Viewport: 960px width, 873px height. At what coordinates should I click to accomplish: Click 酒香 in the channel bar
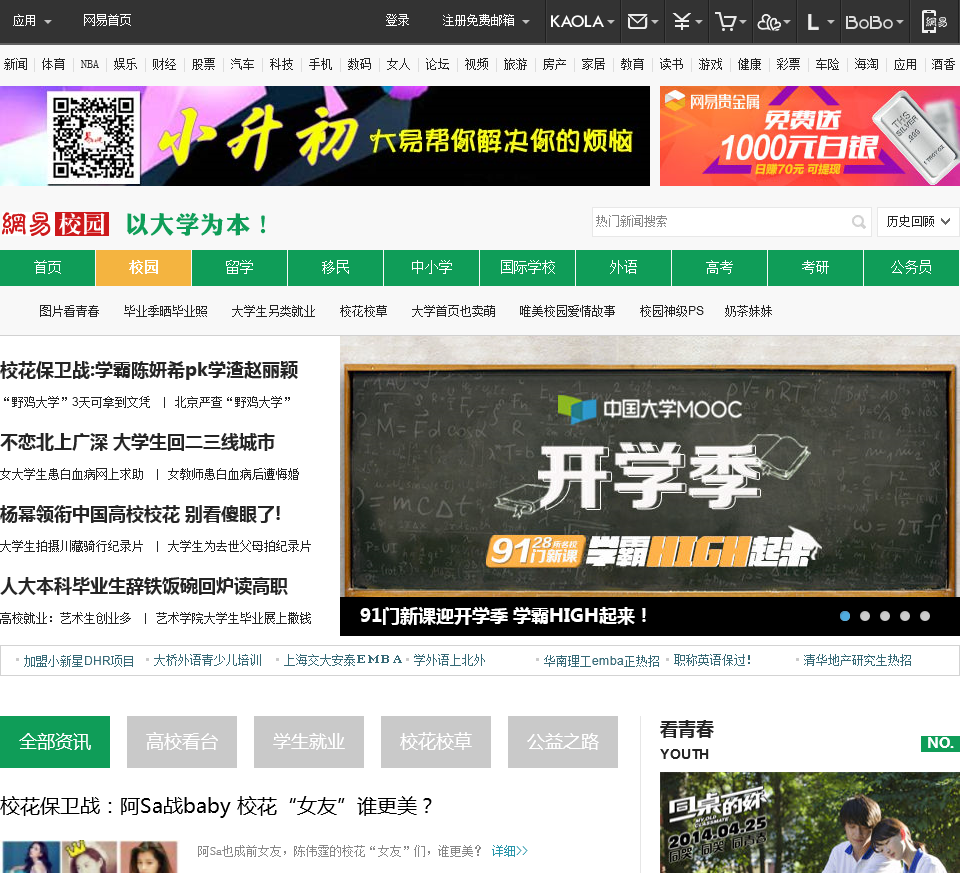(x=943, y=64)
